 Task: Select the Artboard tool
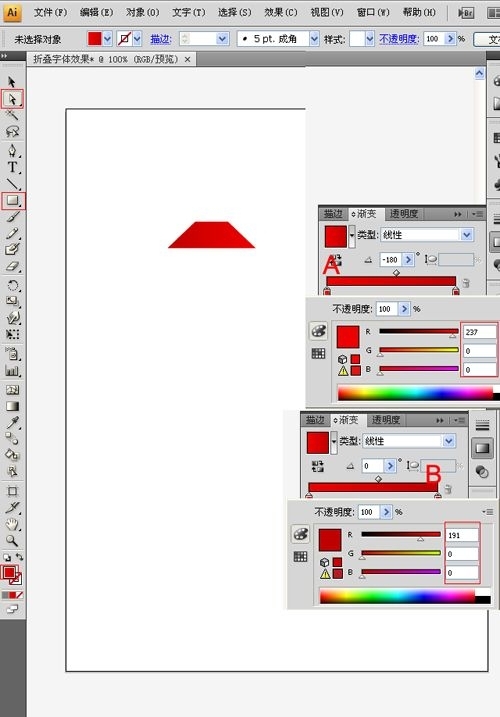(12, 492)
